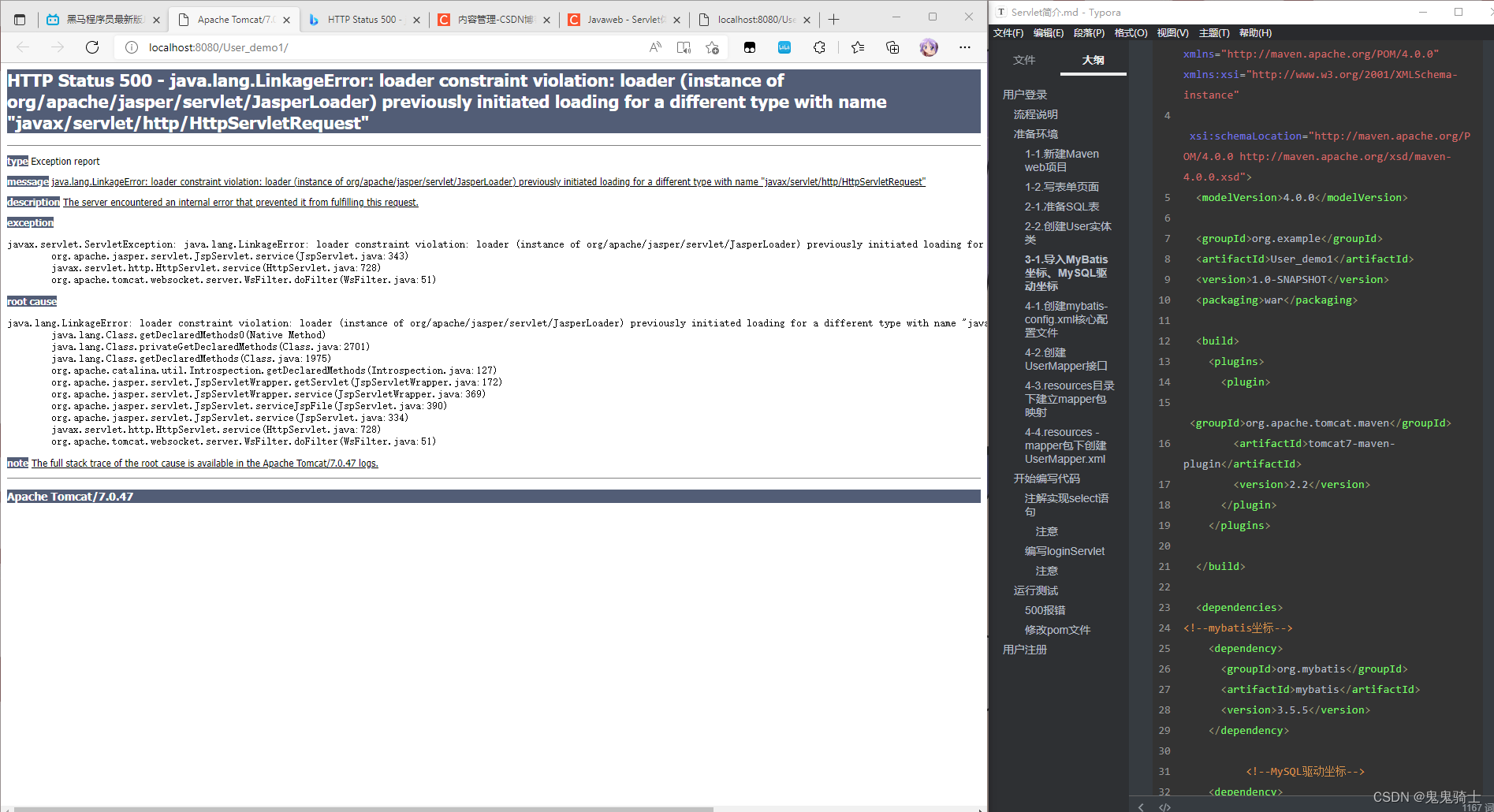The image size is (1494, 812).
Task: Click the 'root cause' label
Action: [32, 301]
